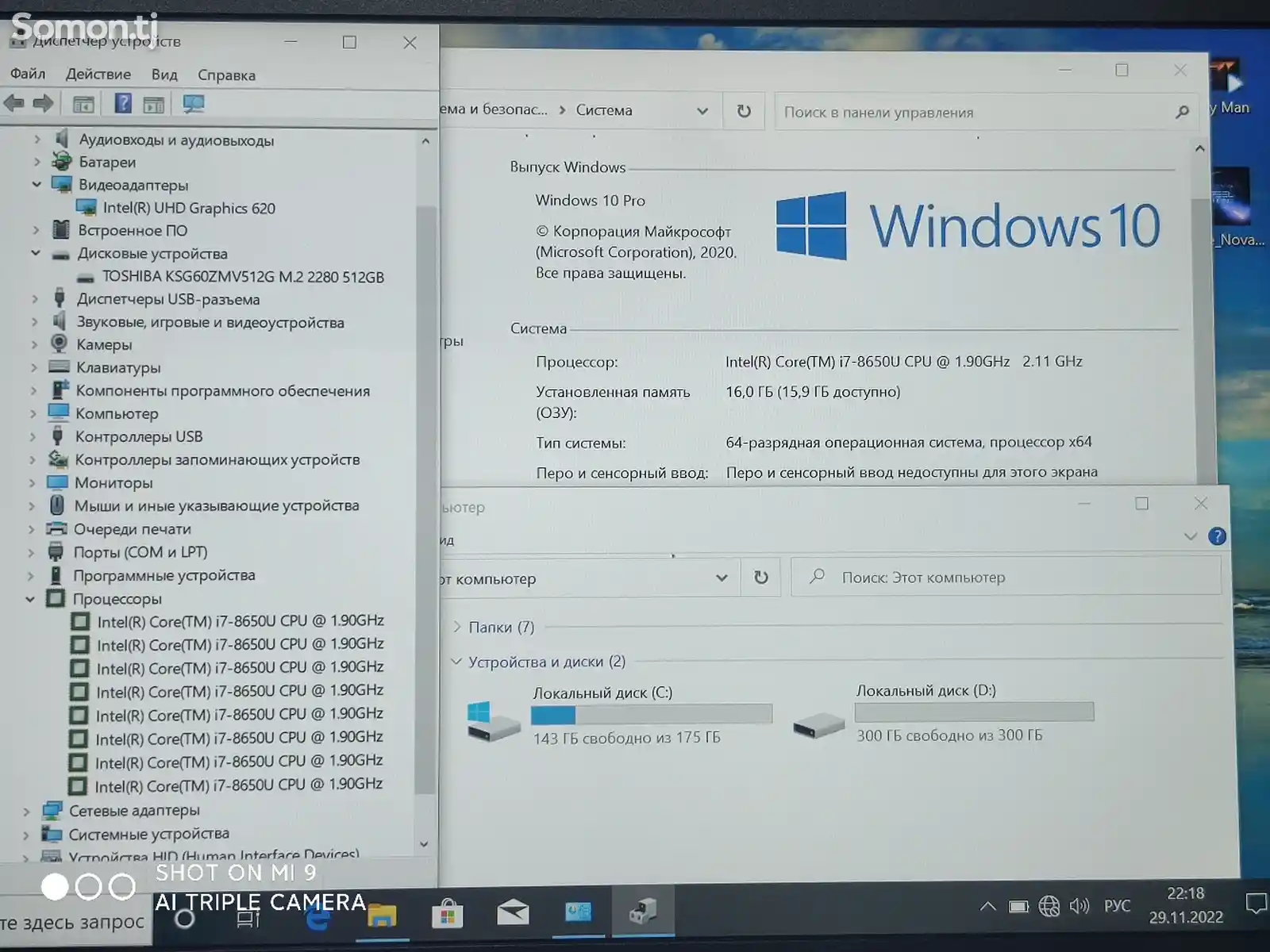
Task: Collapse the Видеоадаптеры node
Action: tap(37, 184)
